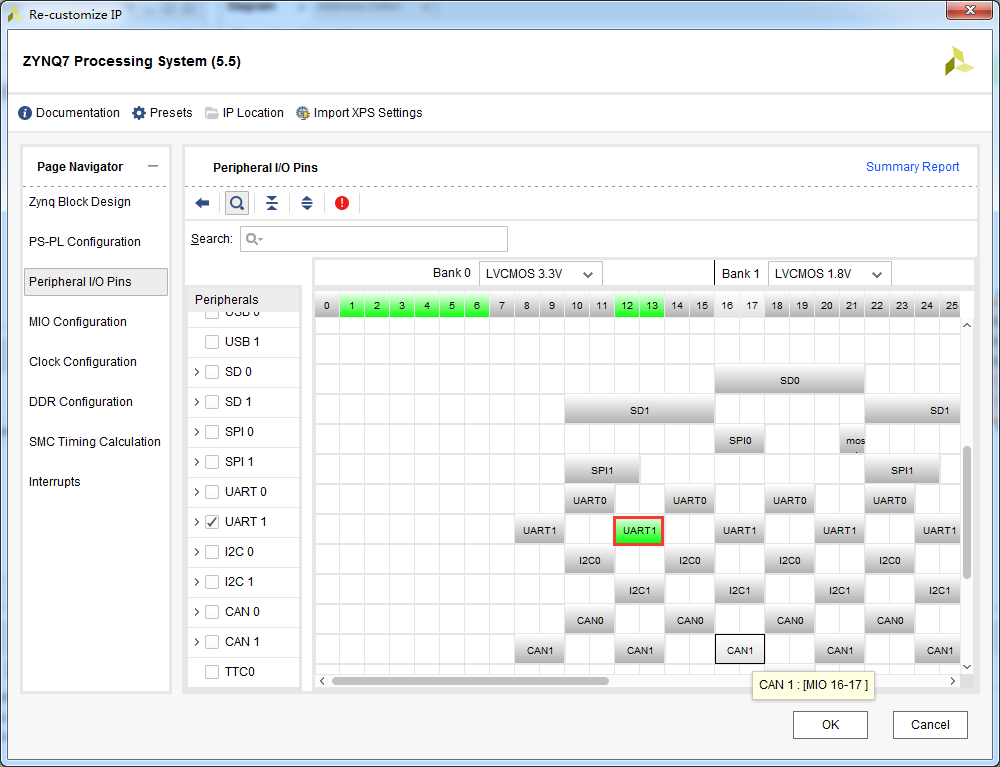The width and height of the screenshot is (1000, 767).
Task: Click the IP Location folder icon
Action: click(x=212, y=113)
